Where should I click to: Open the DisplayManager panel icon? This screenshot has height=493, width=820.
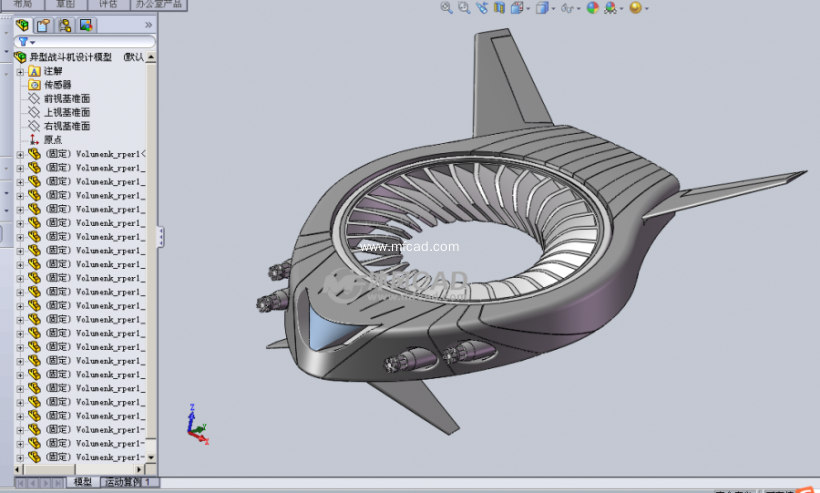tap(85, 25)
